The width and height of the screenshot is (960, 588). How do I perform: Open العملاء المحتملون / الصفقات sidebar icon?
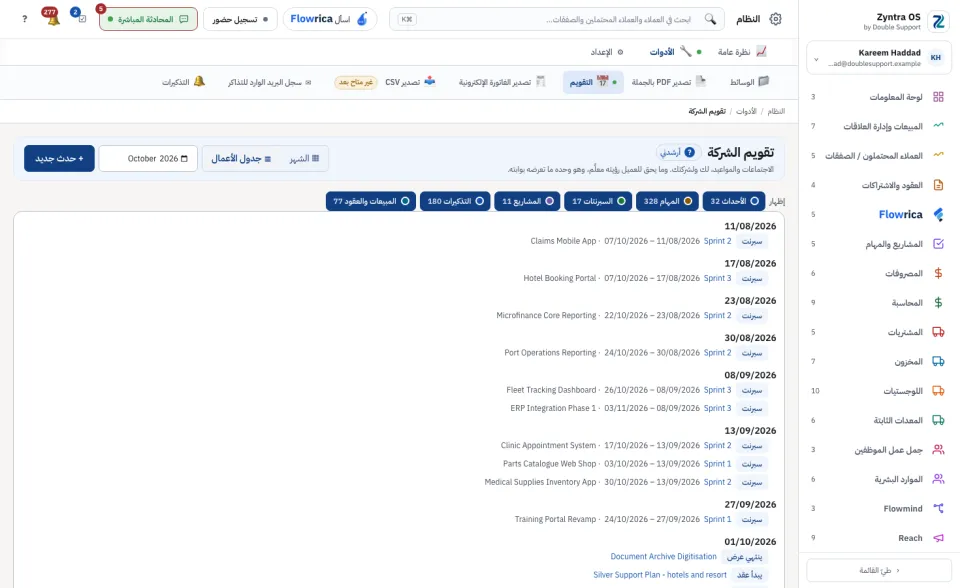point(938,156)
